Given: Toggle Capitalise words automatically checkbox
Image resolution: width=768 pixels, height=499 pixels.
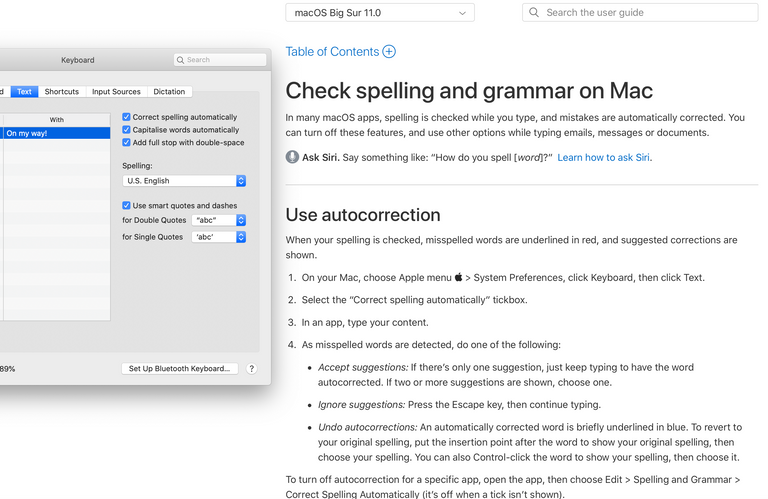Looking at the screenshot, I should tap(126, 130).
